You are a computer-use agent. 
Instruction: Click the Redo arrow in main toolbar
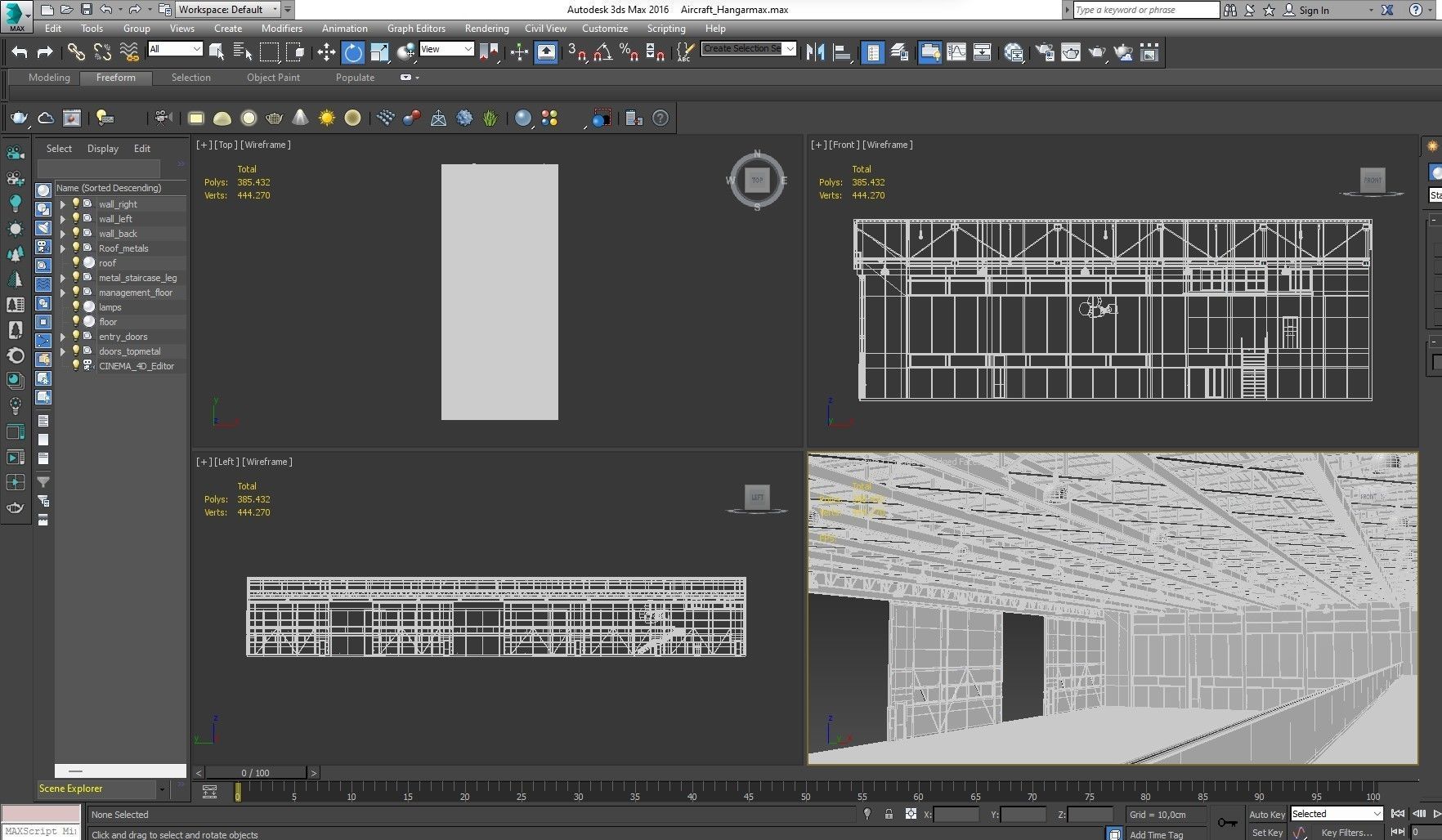(x=46, y=53)
